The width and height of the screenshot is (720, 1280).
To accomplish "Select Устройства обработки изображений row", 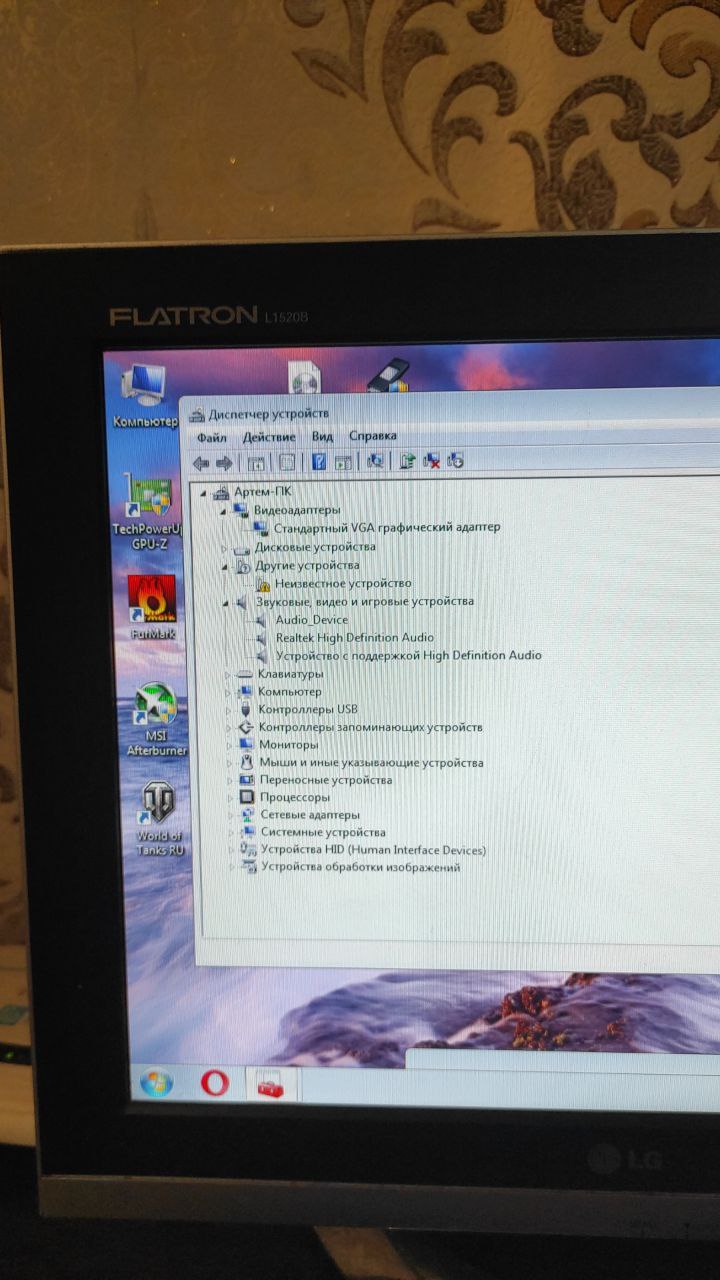I will (361, 868).
